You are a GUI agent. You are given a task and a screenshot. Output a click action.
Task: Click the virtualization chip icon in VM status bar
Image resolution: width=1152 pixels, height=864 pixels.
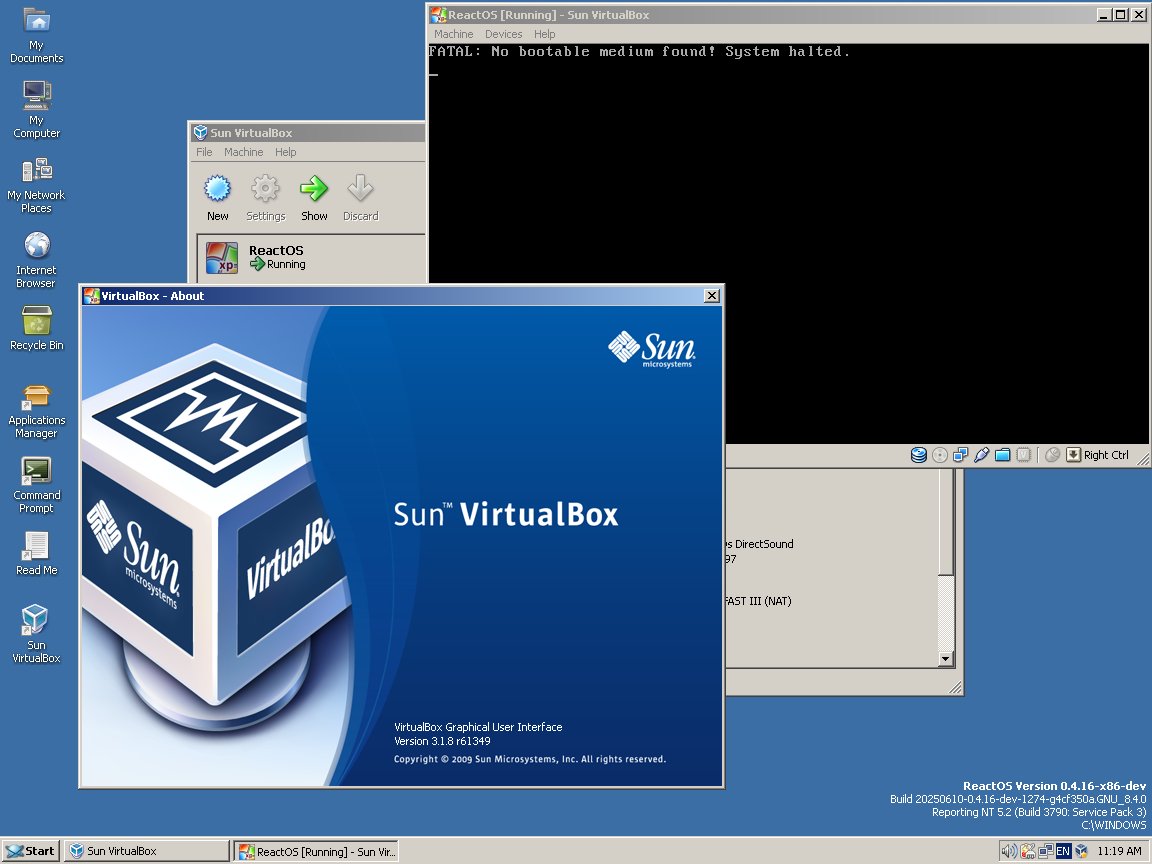(x=1023, y=455)
